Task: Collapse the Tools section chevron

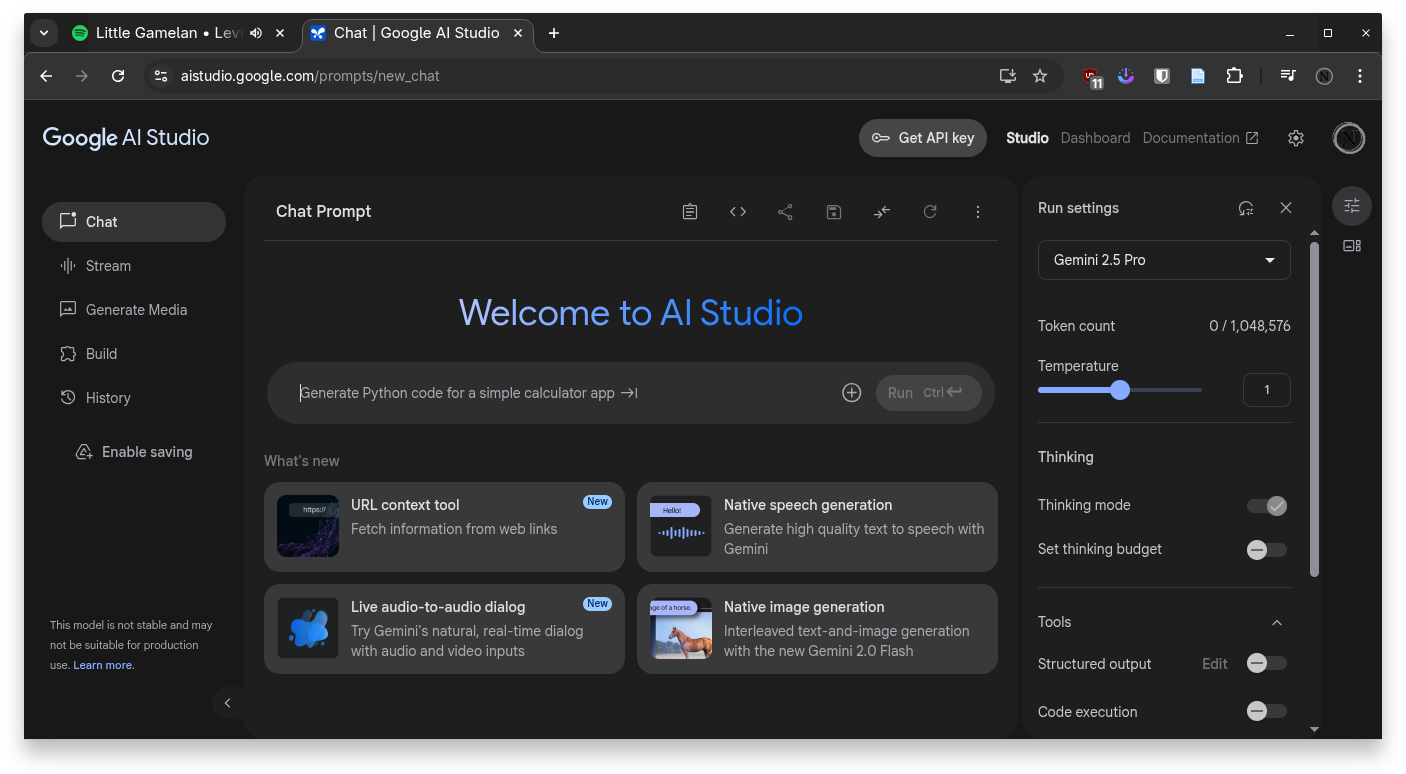Action: pos(1277,622)
